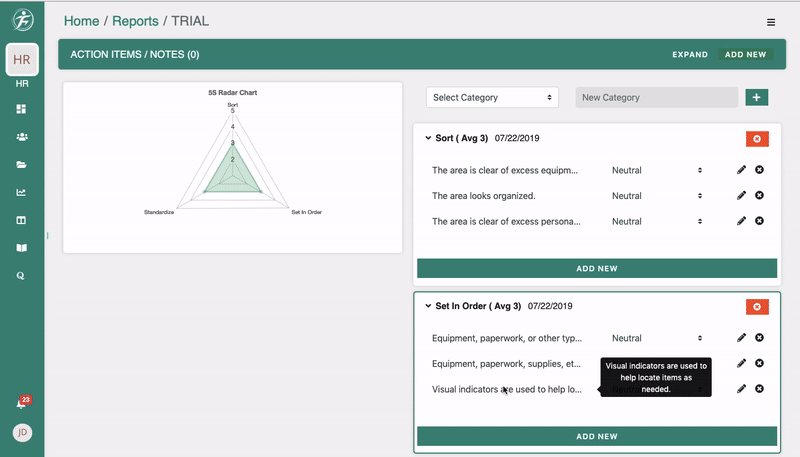Click the open book icon in sidebar

21,247
